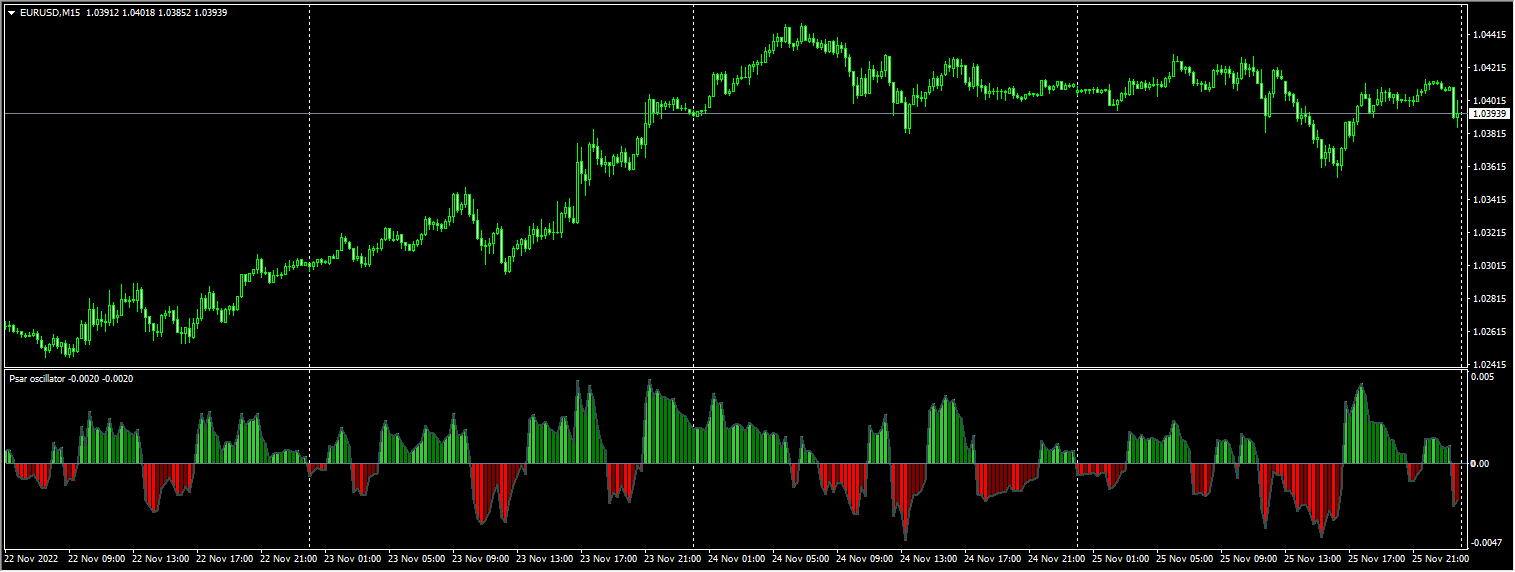Click the 24 Nov 13:00 time label

coord(929,559)
